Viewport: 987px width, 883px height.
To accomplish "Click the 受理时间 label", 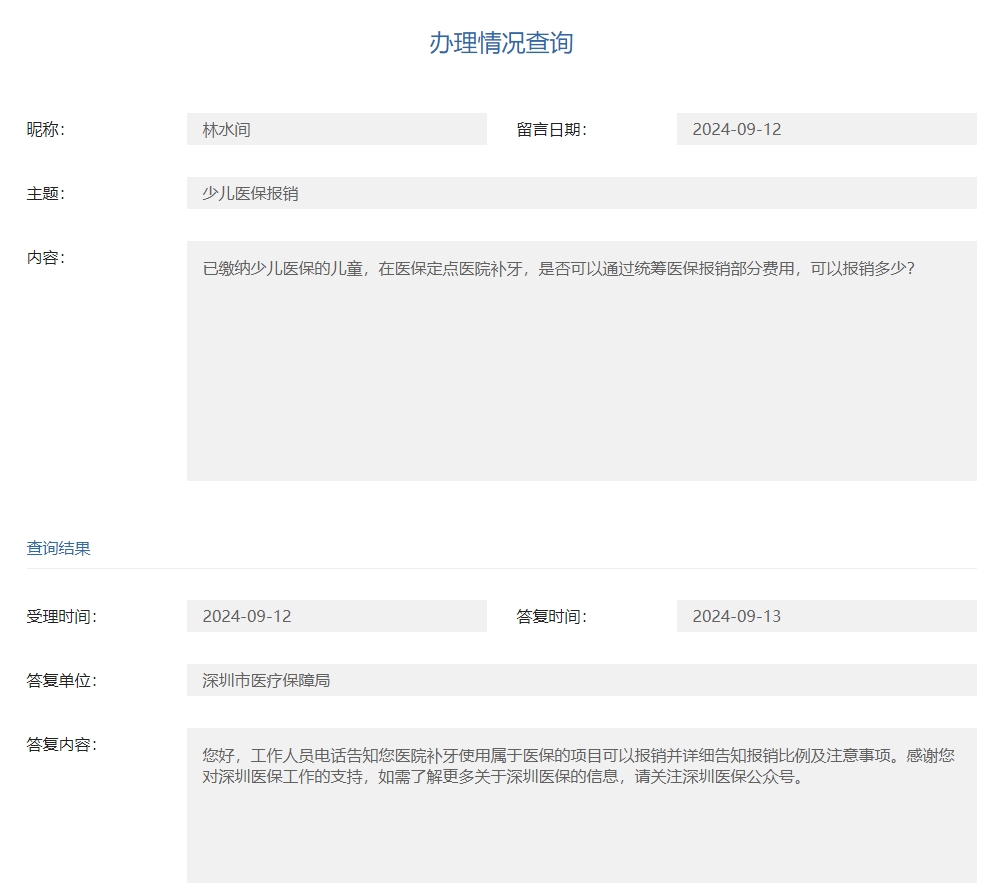I will click(62, 616).
